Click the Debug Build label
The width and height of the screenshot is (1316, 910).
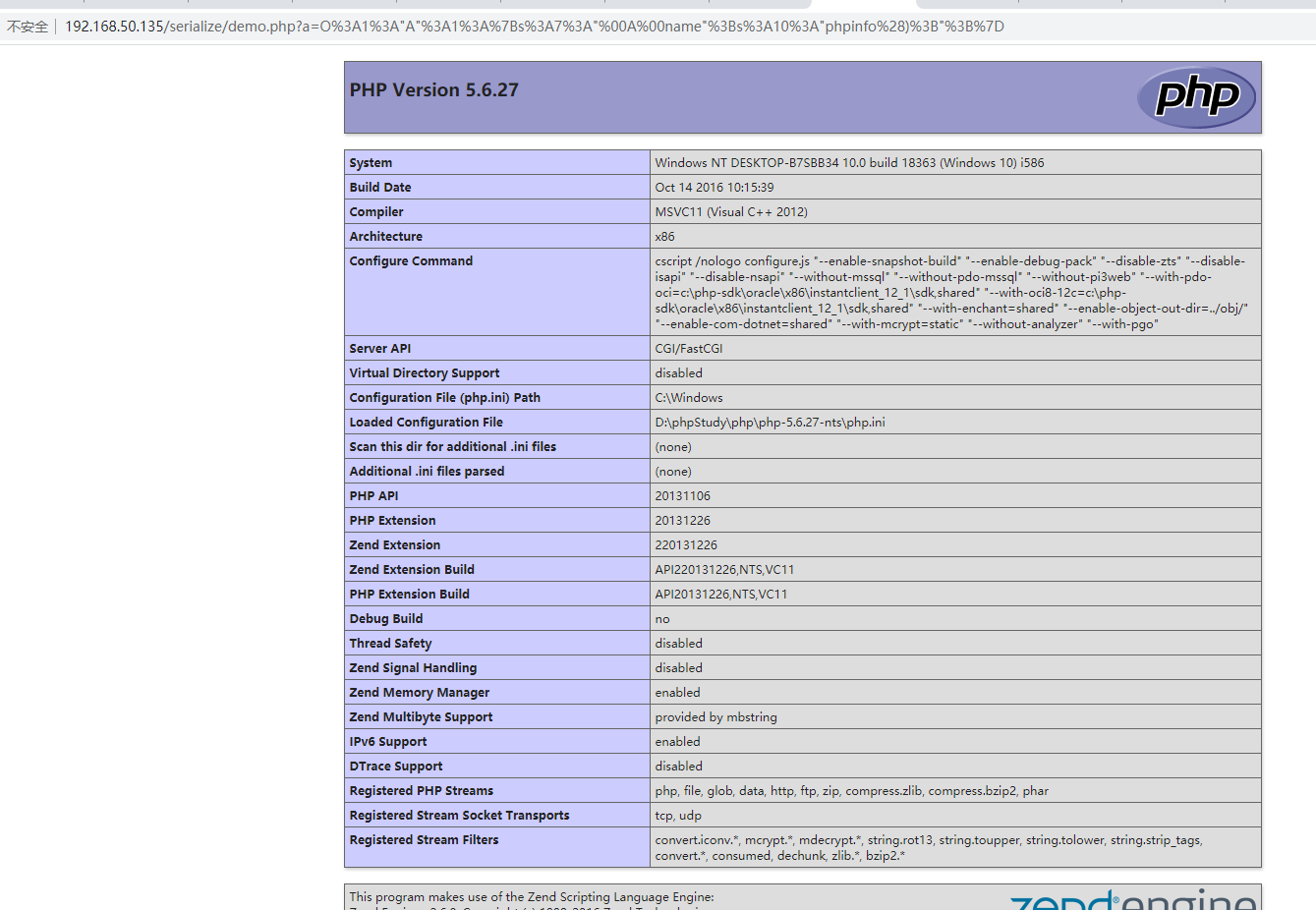386,619
